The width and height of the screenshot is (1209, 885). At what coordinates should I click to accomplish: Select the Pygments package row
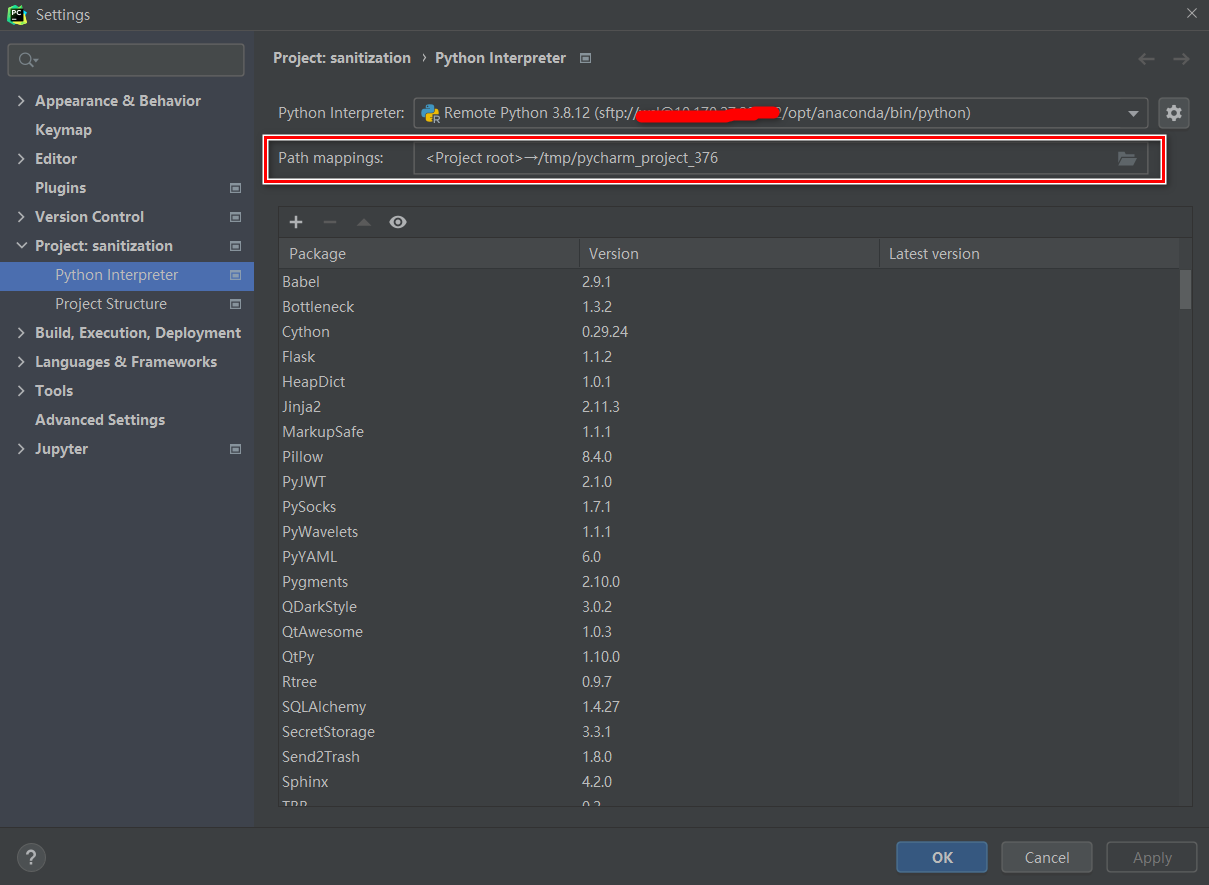click(x=729, y=582)
